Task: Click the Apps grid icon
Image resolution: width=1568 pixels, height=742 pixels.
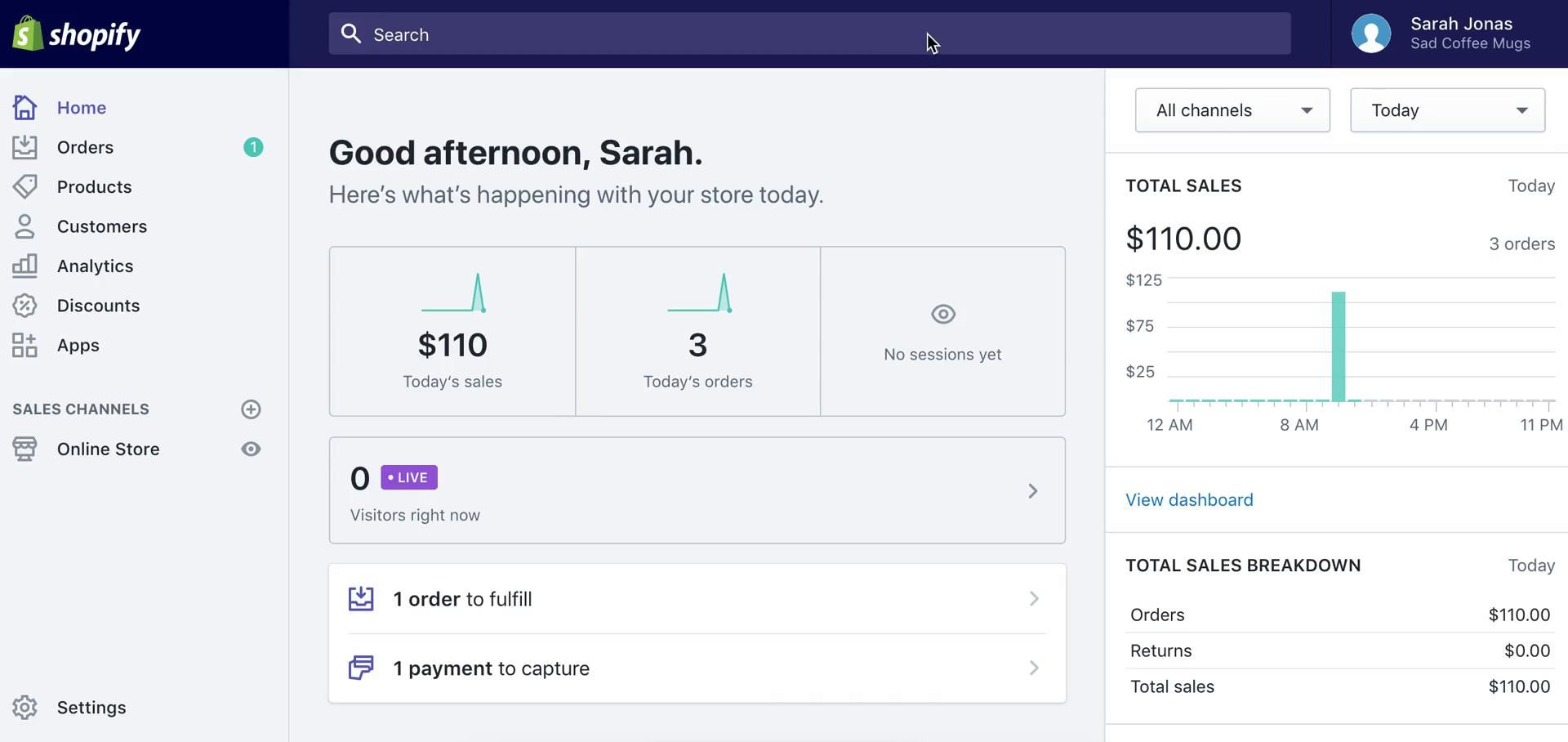Action: pos(24,345)
